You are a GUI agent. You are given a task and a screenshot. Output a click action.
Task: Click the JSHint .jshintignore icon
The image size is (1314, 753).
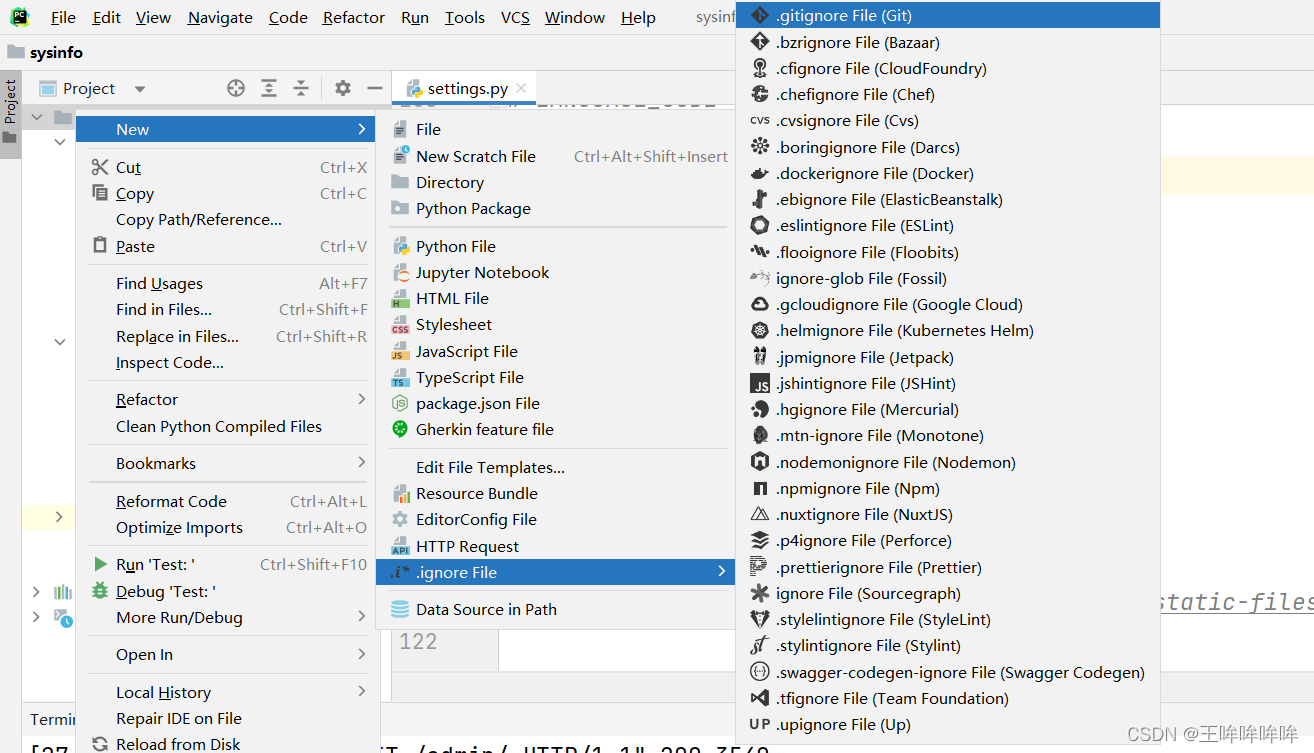pyautogui.click(x=760, y=383)
